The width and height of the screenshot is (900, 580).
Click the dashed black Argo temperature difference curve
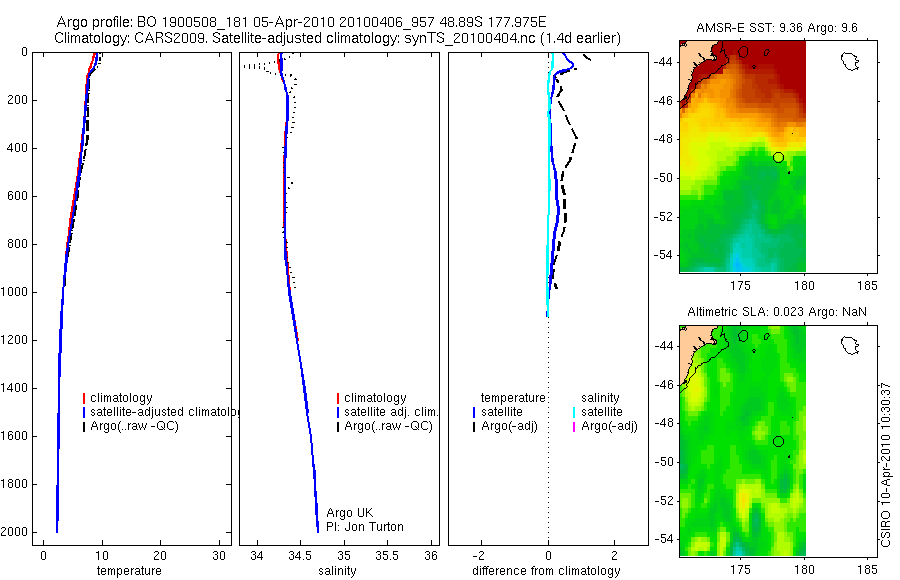[x=565, y=201]
